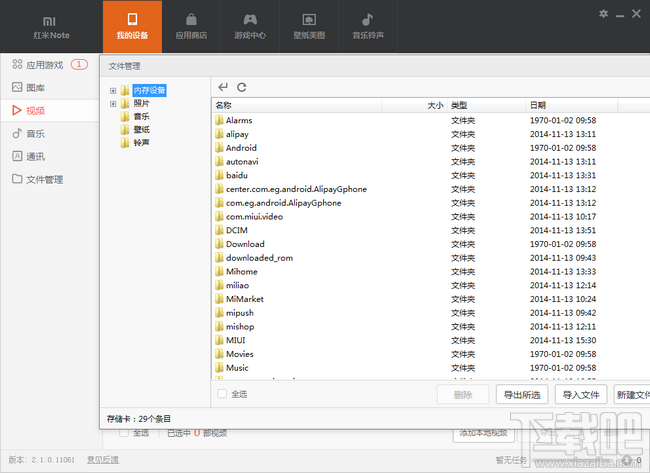Select 音乐 folder in tree
This screenshot has width=650, height=473.
[x=141, y=116]
